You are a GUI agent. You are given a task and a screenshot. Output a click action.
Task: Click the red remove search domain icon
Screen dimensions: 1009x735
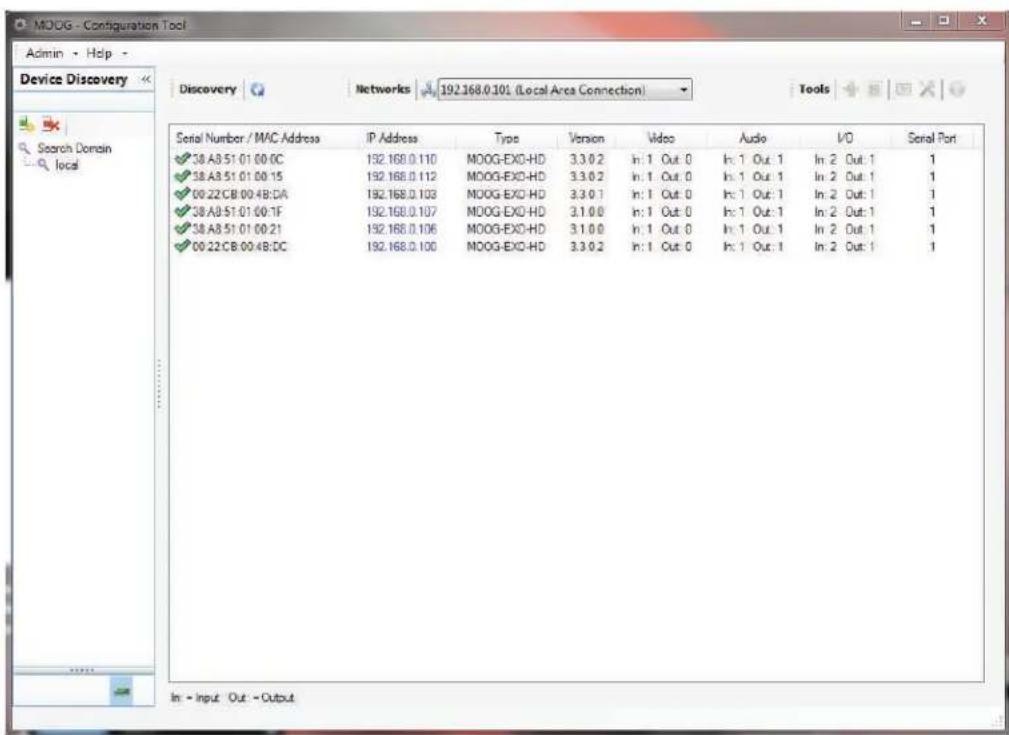pos(51,124)
